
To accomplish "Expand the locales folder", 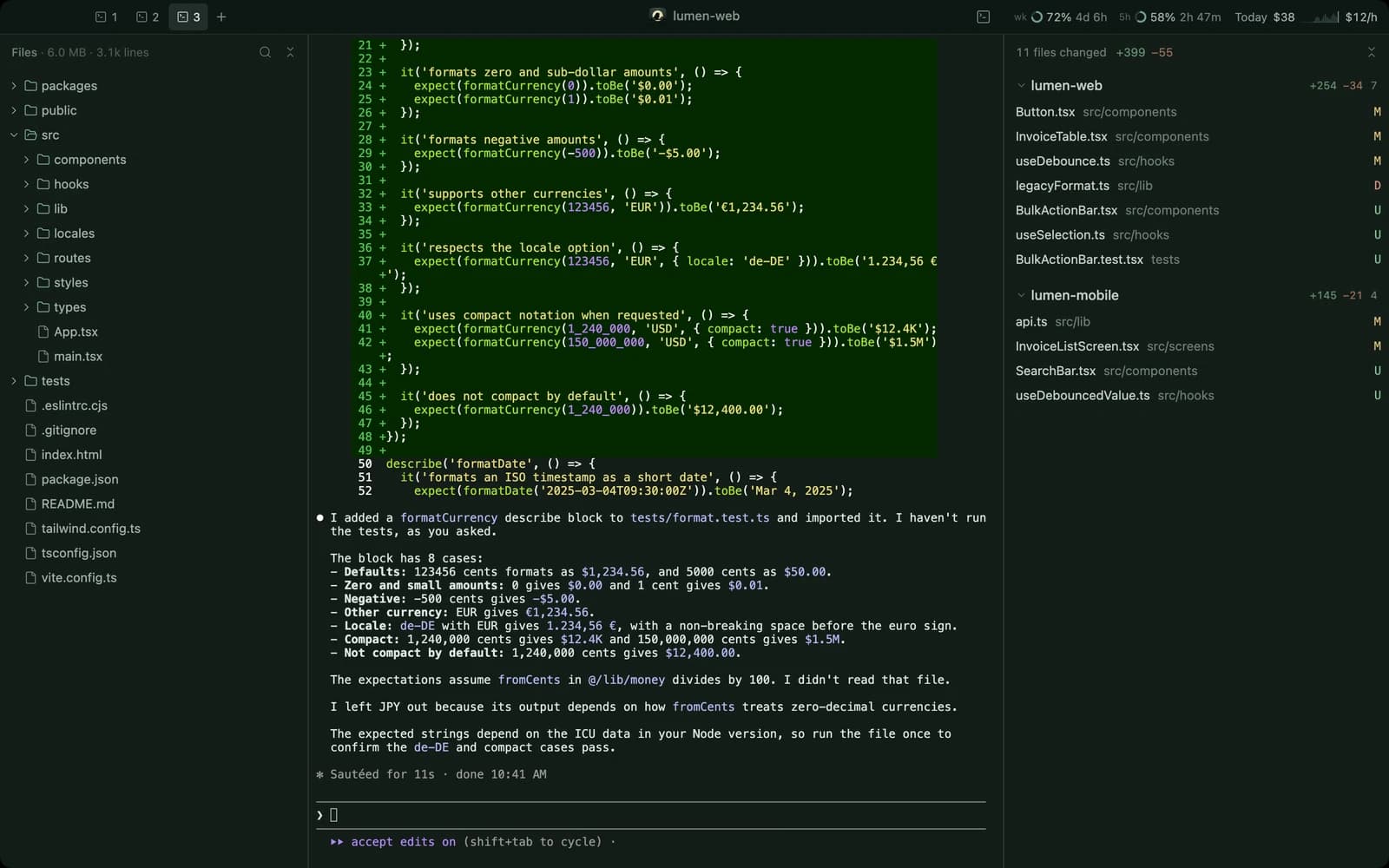I will click(x=154, y=233).
